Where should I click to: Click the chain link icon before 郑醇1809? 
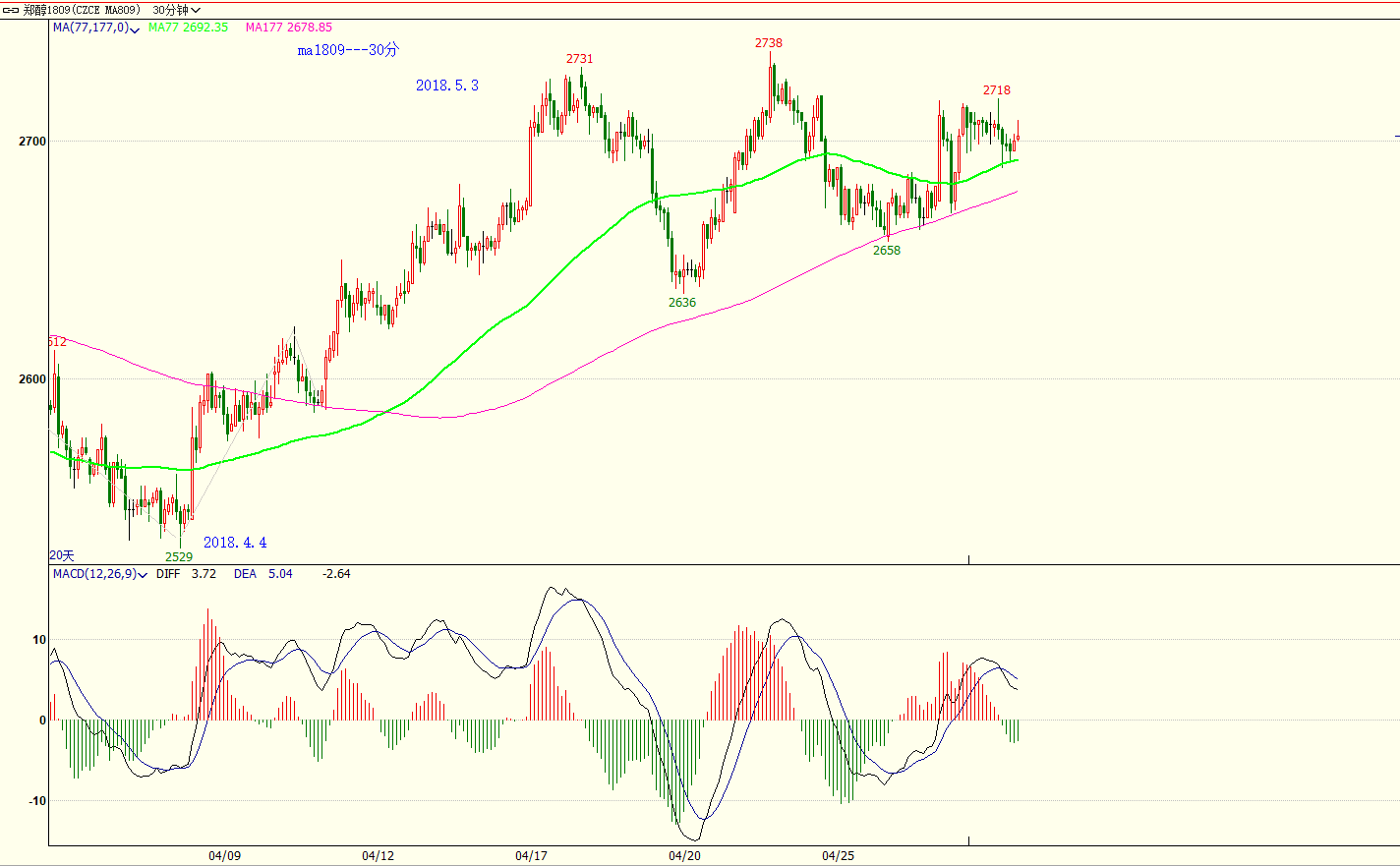[11, 10]
